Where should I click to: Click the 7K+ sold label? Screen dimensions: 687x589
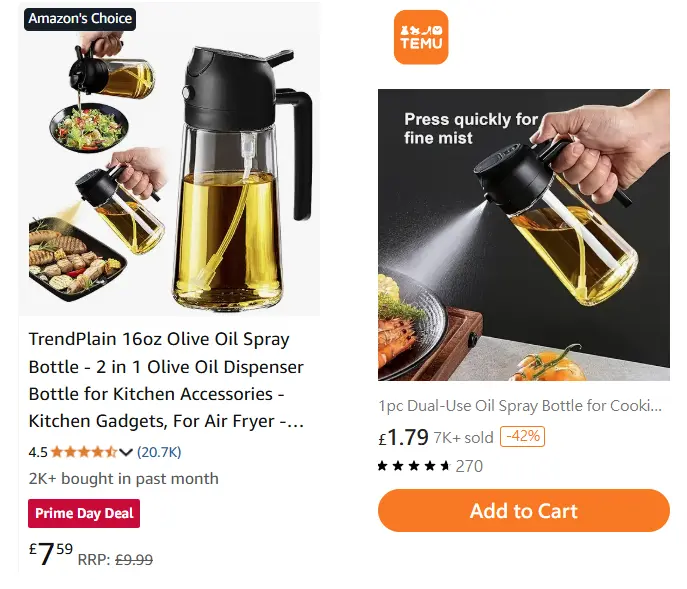(464, 437)
